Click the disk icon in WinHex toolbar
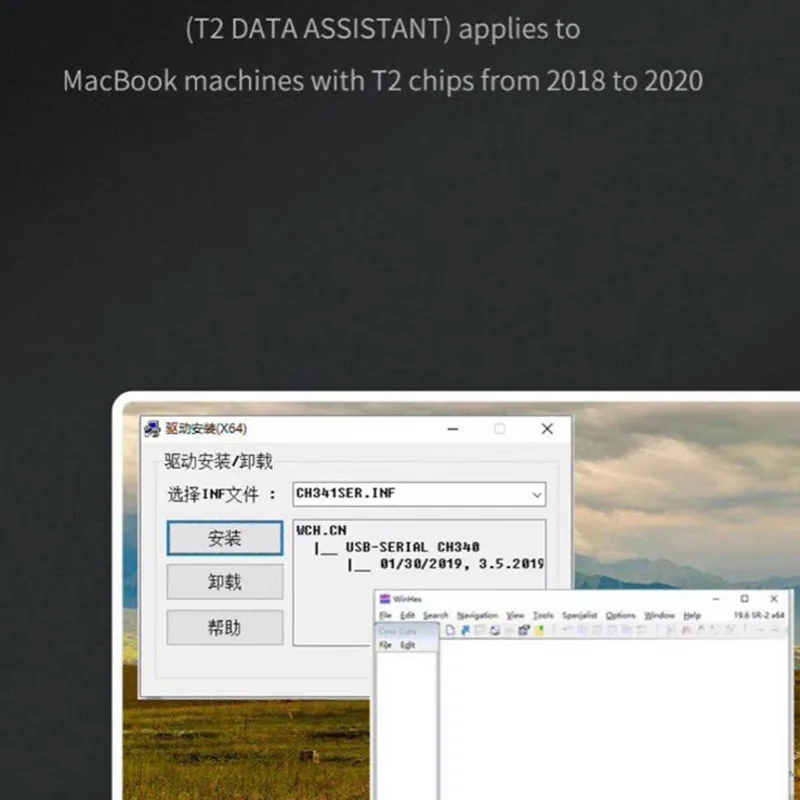The height and width of the screenshot is (800, 800). pyautogui.click(x=494, y=630)
